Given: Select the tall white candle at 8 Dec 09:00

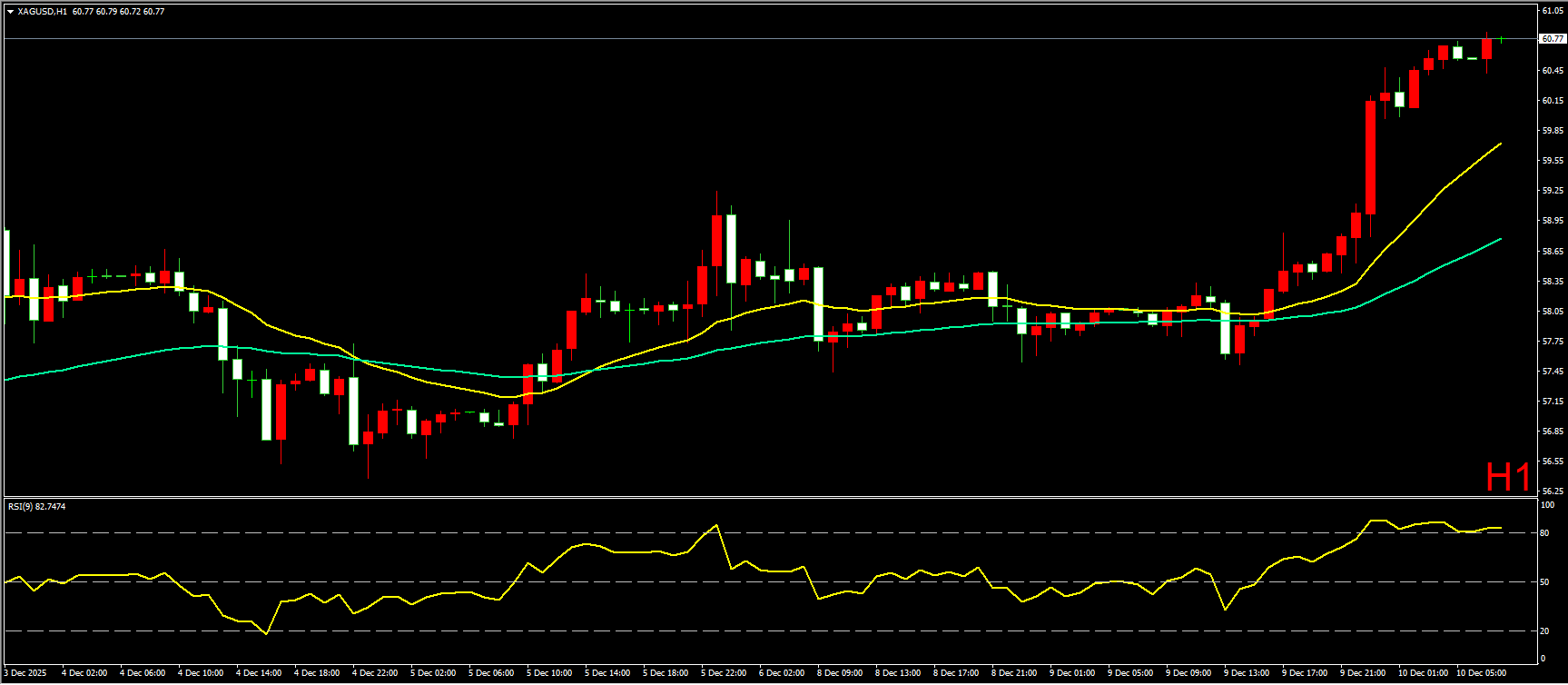Looking at the screenshot, I should click(818, 303).
